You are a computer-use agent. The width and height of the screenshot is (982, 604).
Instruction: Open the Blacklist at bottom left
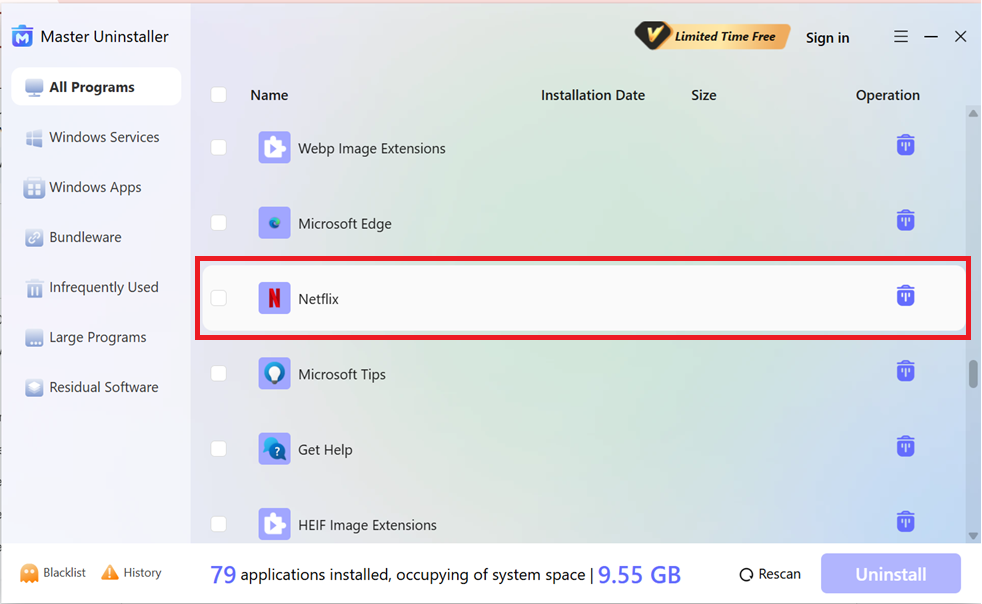coord(54,573)
